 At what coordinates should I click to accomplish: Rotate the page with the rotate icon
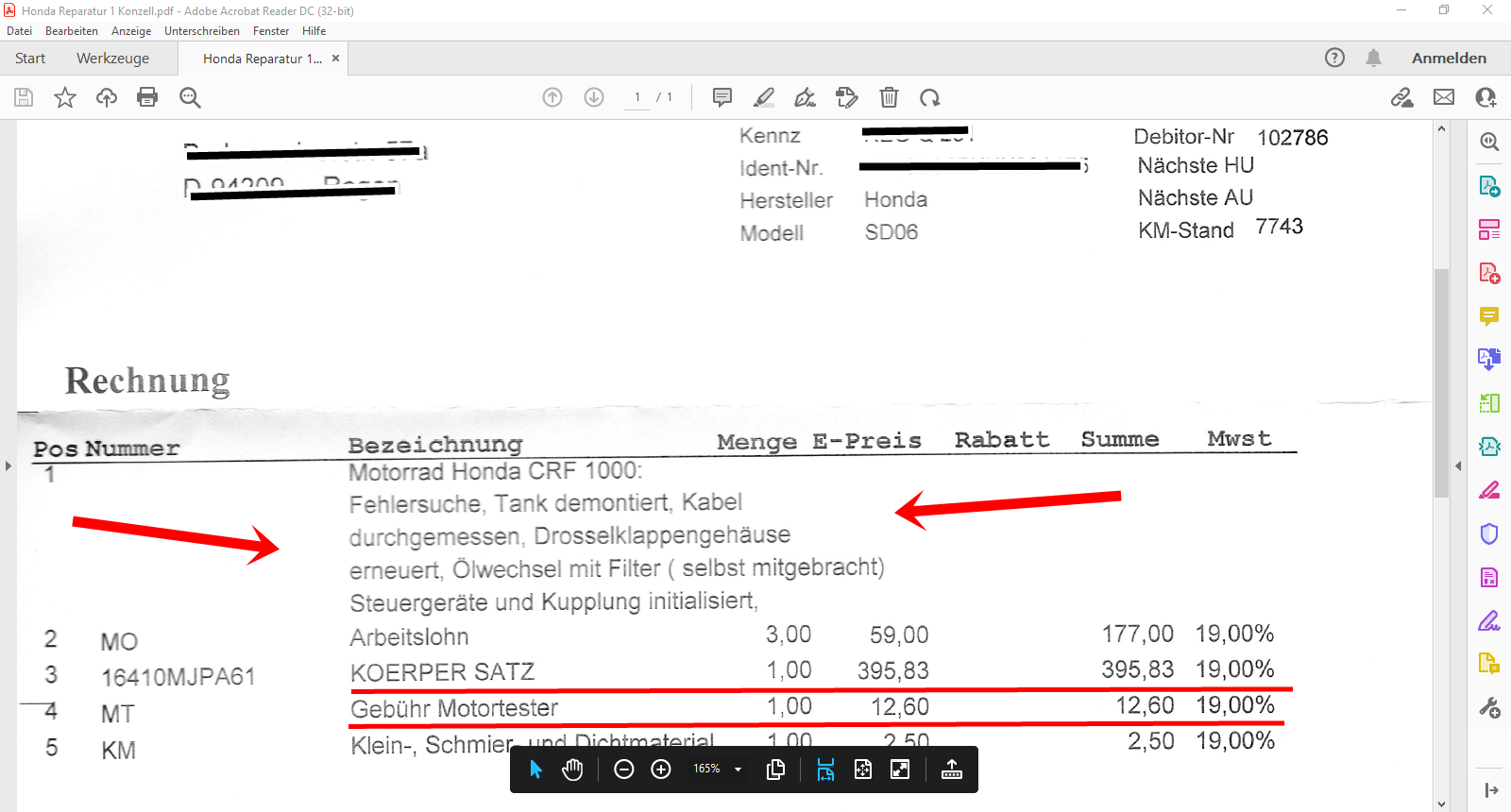[930, 97]
